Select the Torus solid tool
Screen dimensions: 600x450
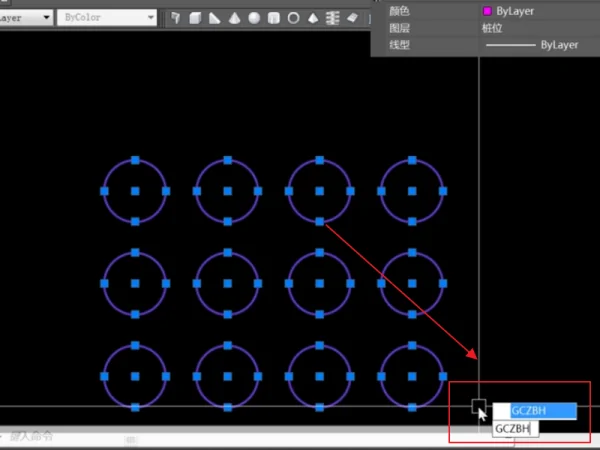tap(293, 18)
